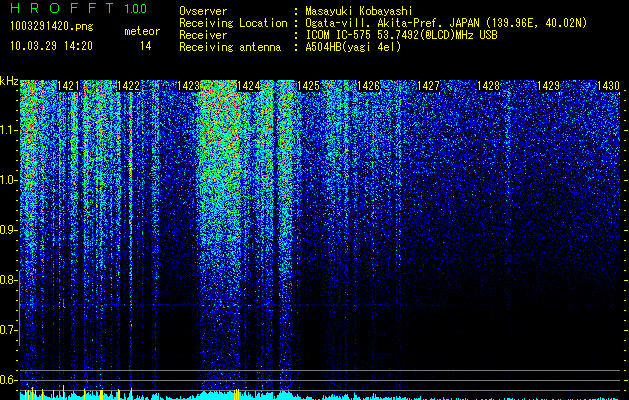629x400 pixels.
Task: Click the meteor count value 14
Action: click(x=145, y=46)
